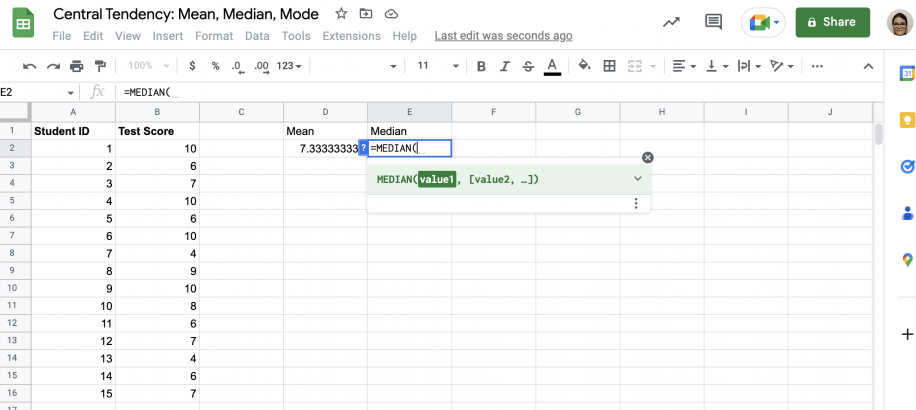The width and height of the screenshot is (916, 410).
Task: Click the move to folder icon
Action: 366,14
